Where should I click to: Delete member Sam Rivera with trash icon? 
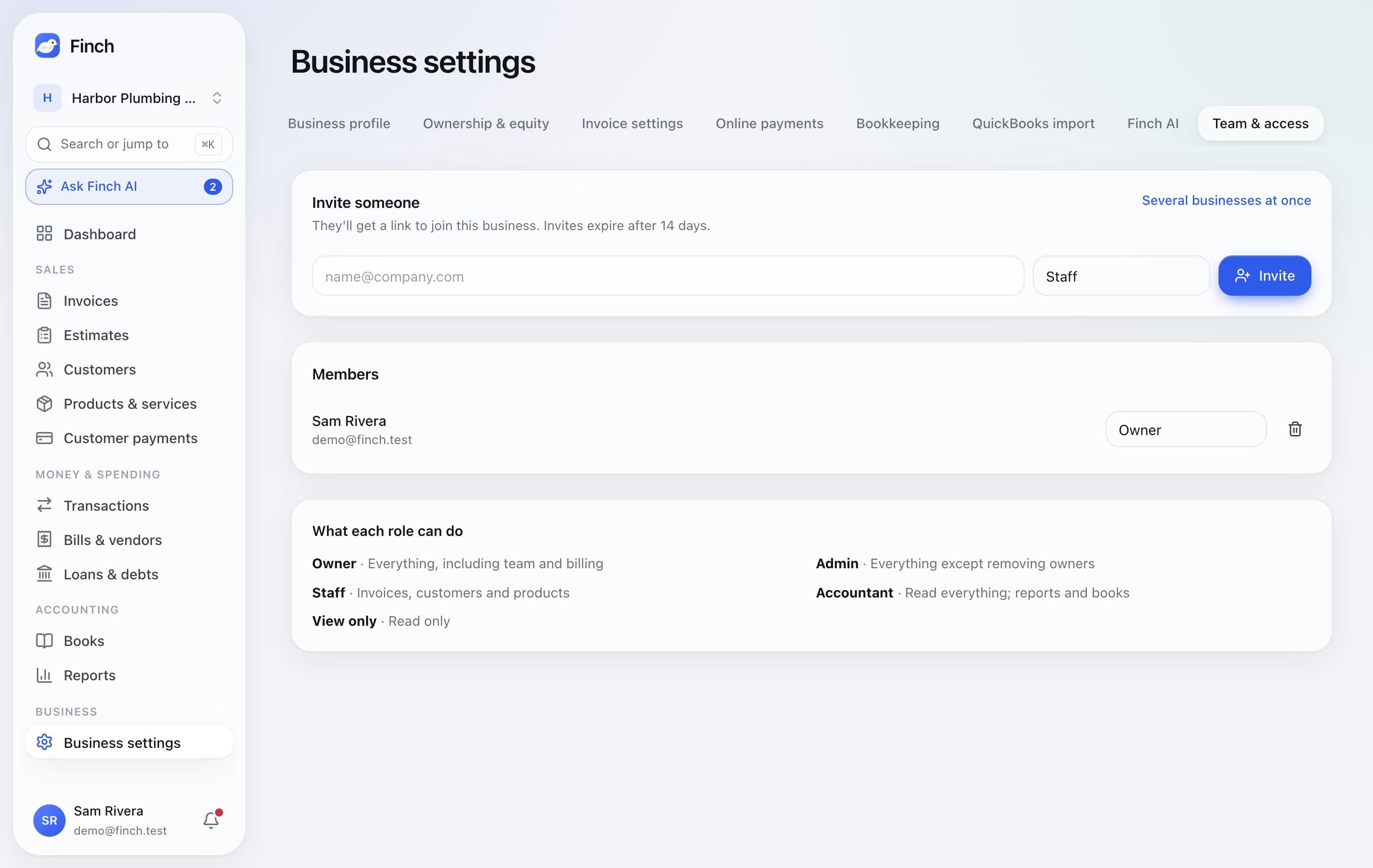(x=1295, y=429)
